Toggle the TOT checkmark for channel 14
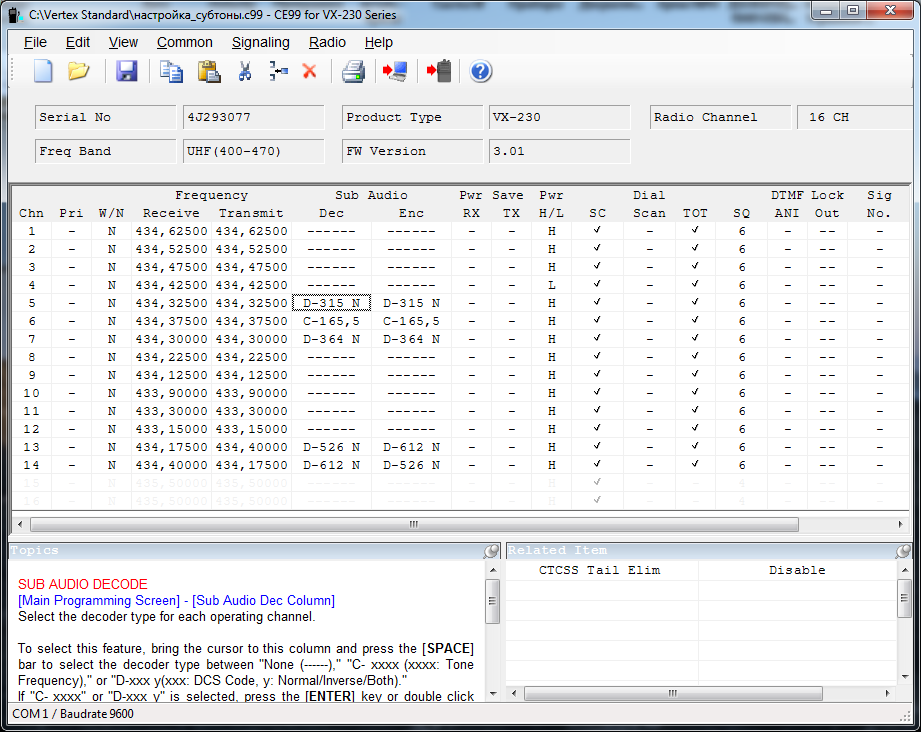This screenshot has height=732, width=921. tap(695, 464)
